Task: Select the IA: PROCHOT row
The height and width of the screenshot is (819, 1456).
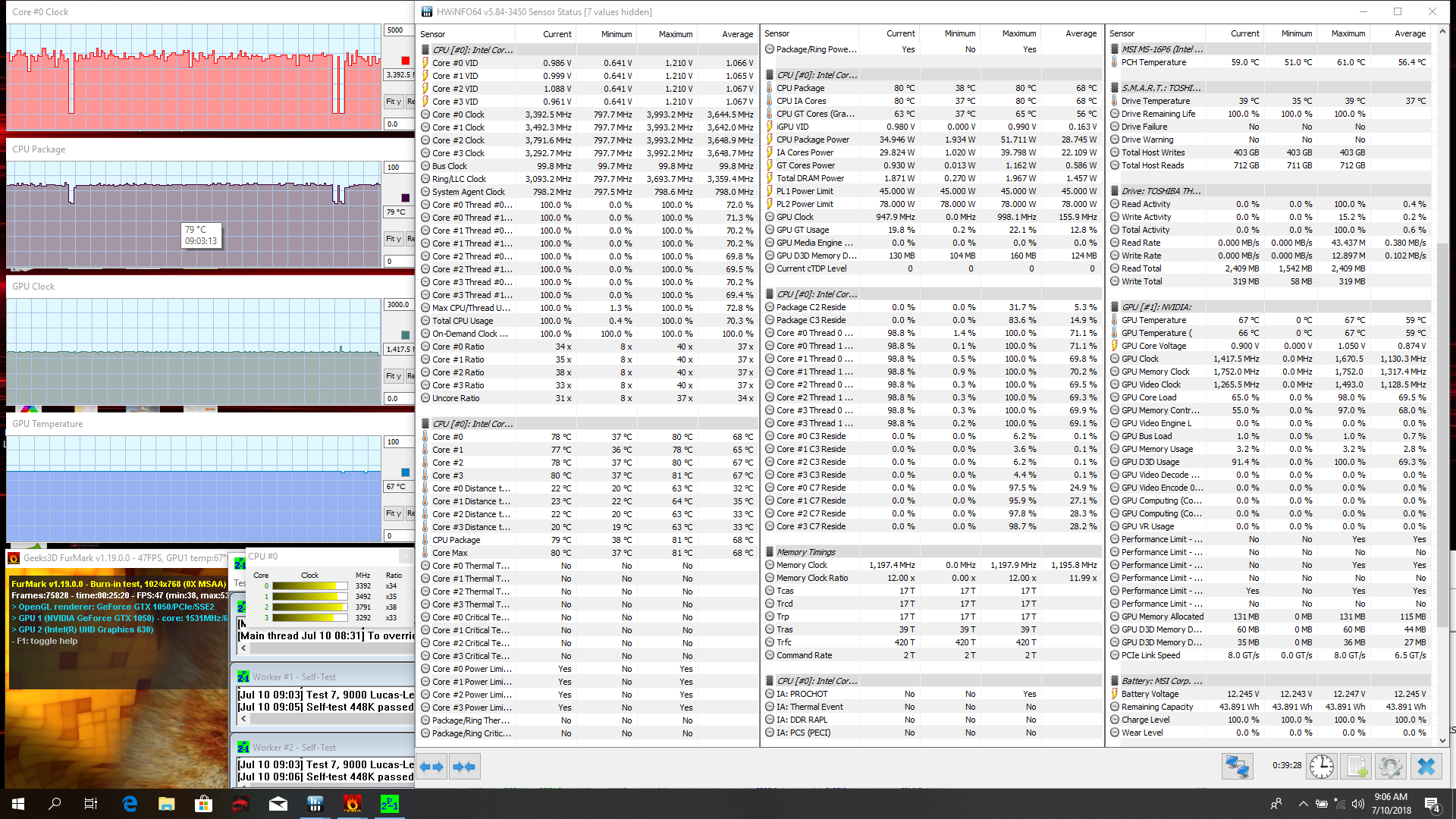Action: click(x=933, y=694)
